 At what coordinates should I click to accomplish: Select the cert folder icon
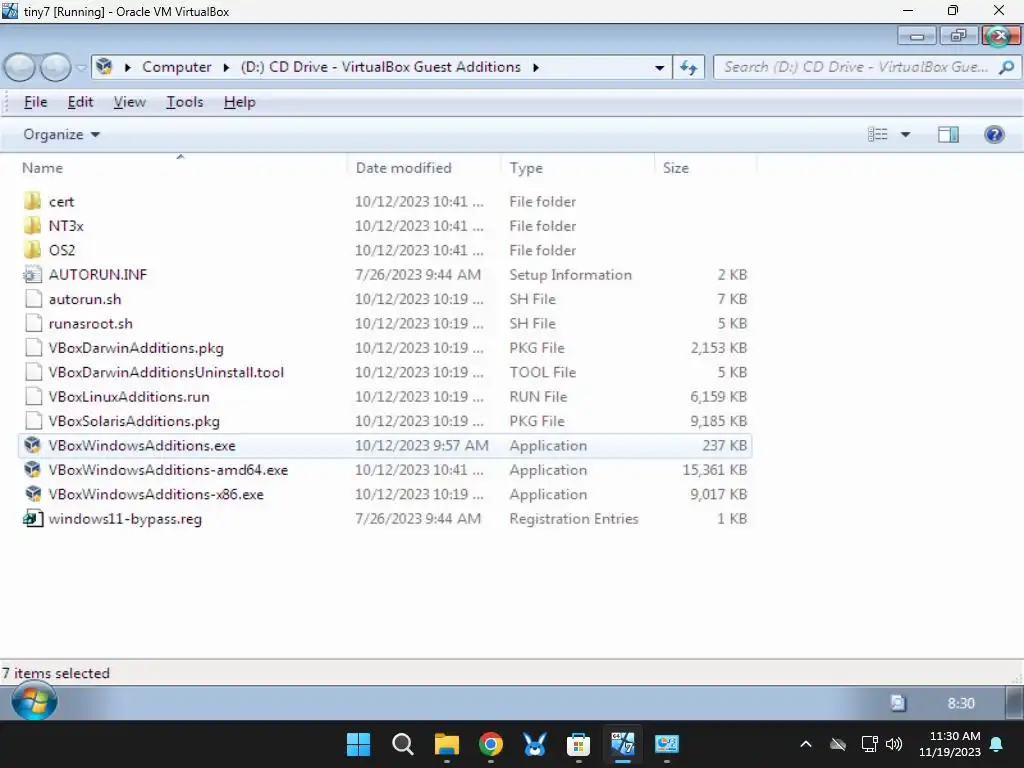click(x=32, y=201)
